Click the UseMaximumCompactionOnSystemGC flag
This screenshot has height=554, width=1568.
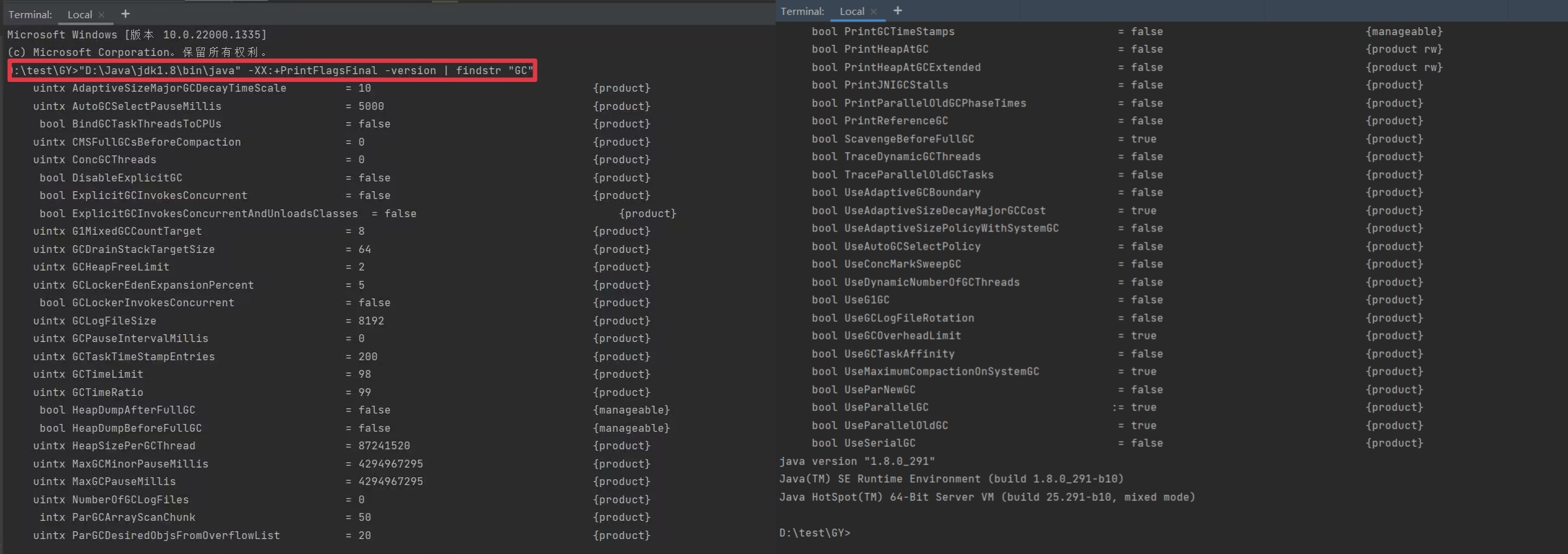click(x=941, y=371)
